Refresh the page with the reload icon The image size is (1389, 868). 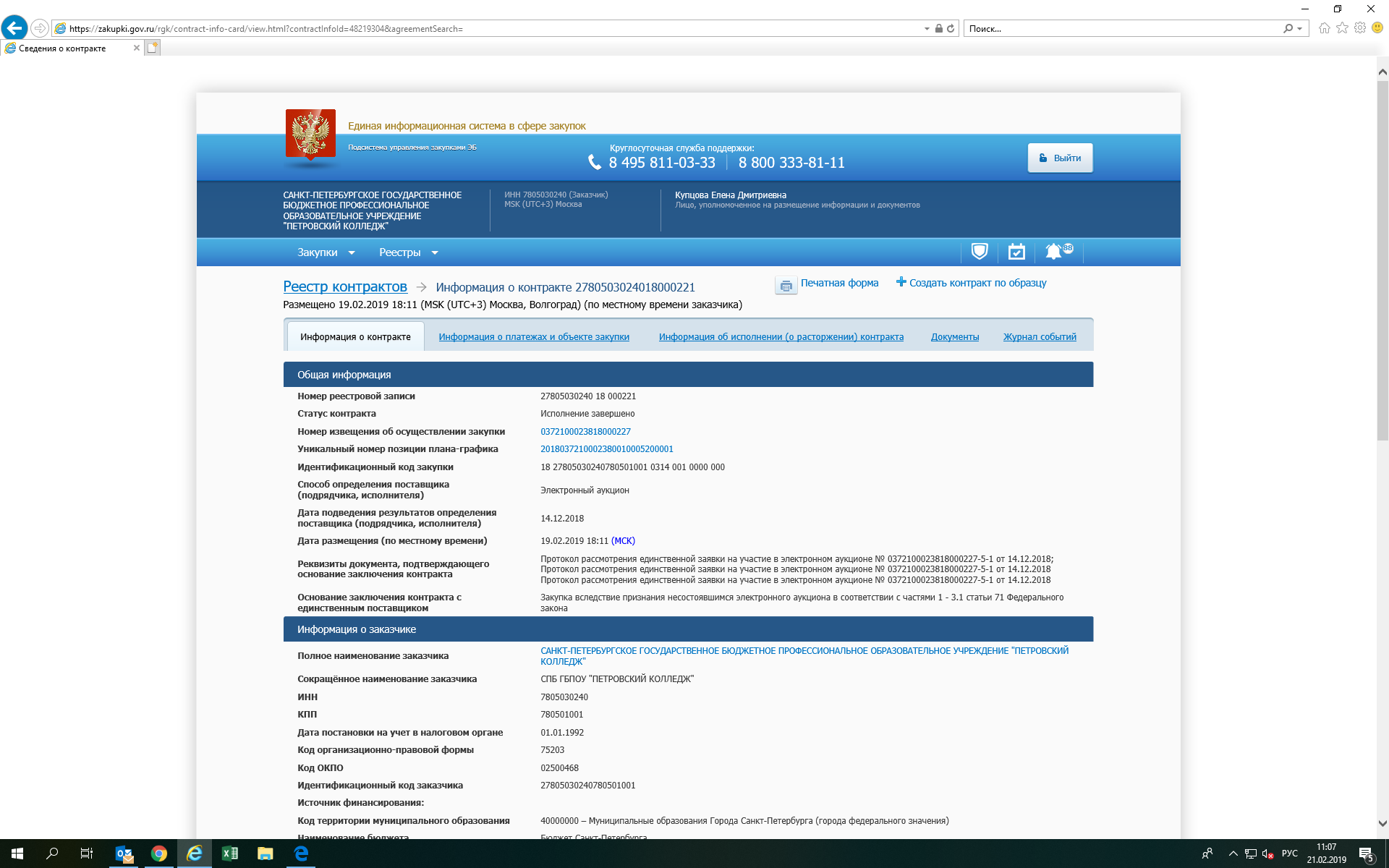tap(951, 29)
